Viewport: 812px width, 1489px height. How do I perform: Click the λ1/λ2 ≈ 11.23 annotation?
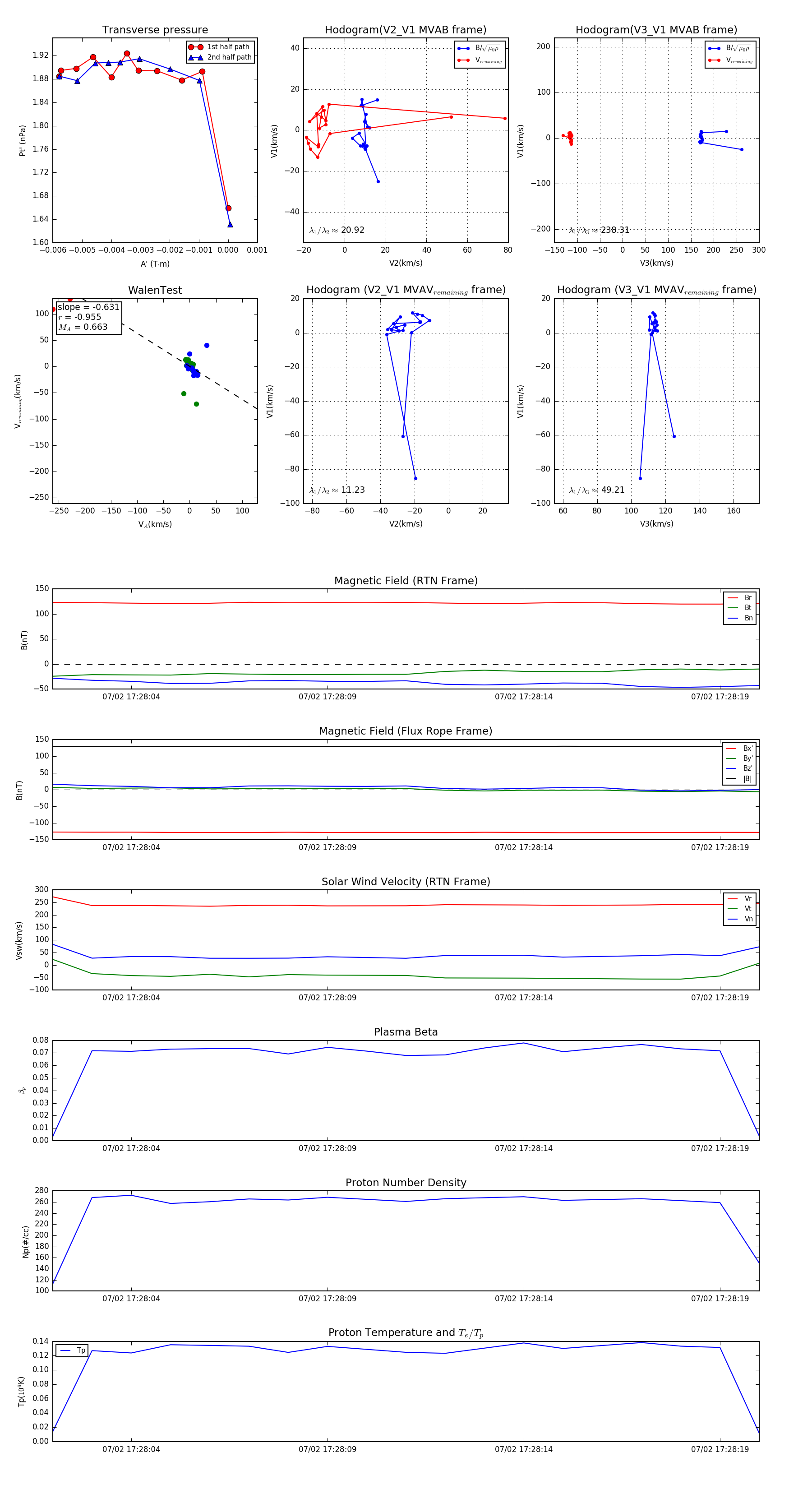coord(337,490)
